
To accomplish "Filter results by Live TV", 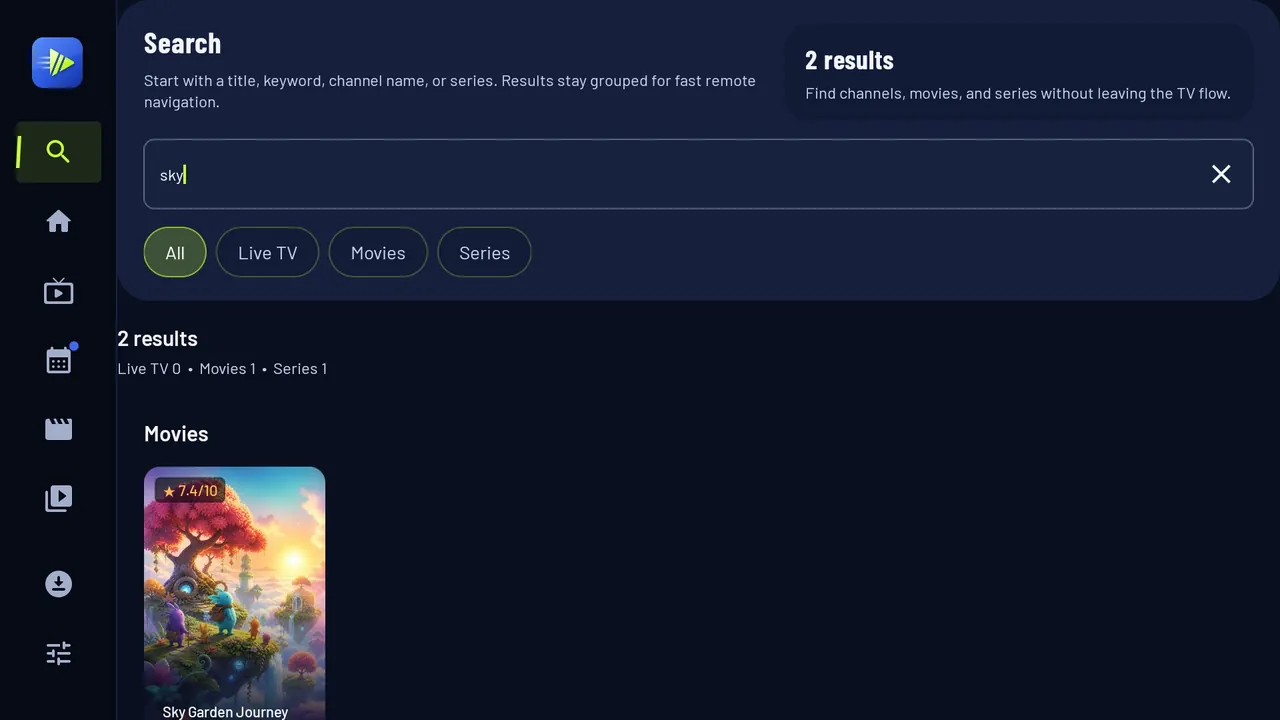I will (267, 253).
